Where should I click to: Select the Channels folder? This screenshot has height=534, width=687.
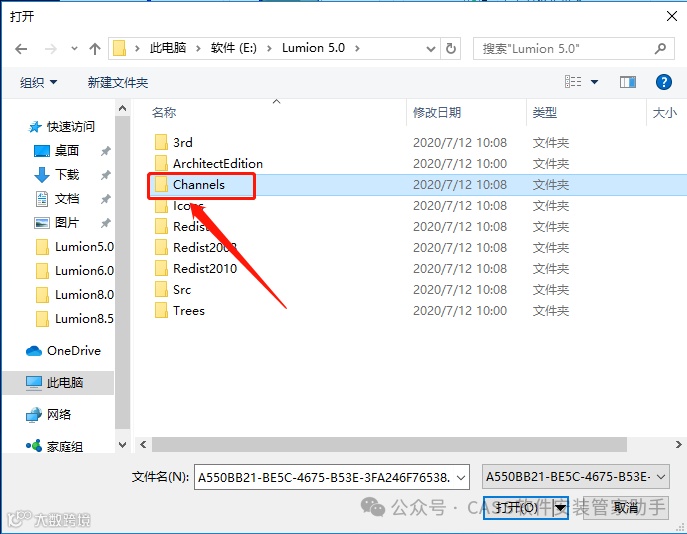199,184
